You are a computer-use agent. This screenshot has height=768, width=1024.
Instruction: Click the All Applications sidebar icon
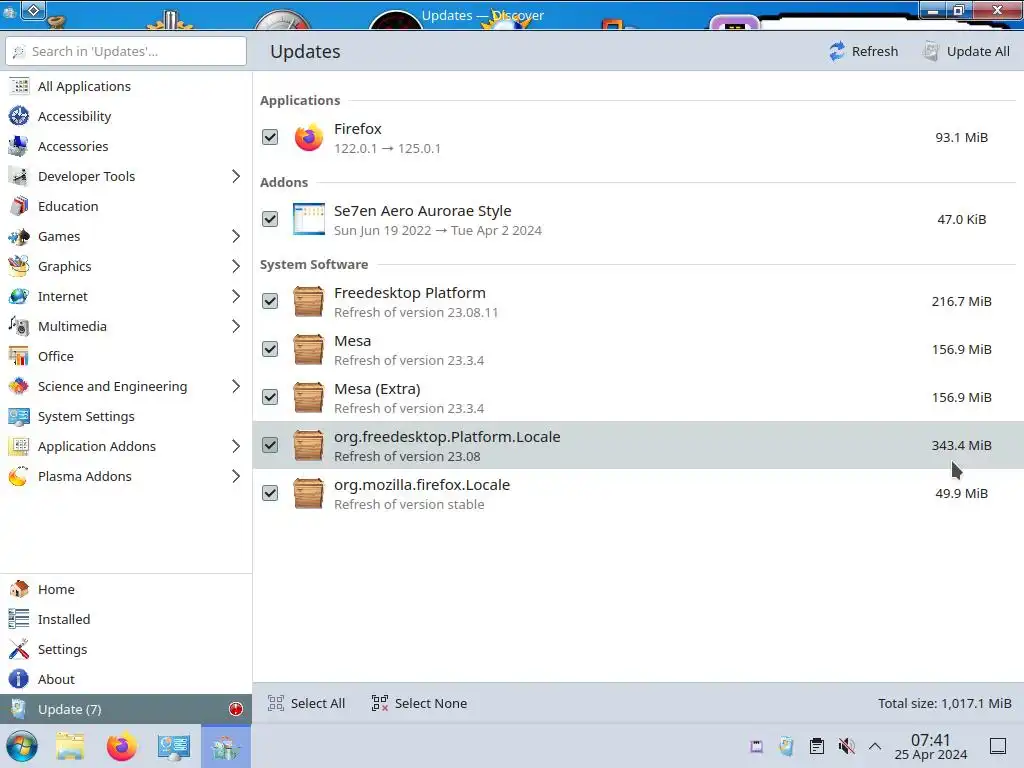pos(19,86)
